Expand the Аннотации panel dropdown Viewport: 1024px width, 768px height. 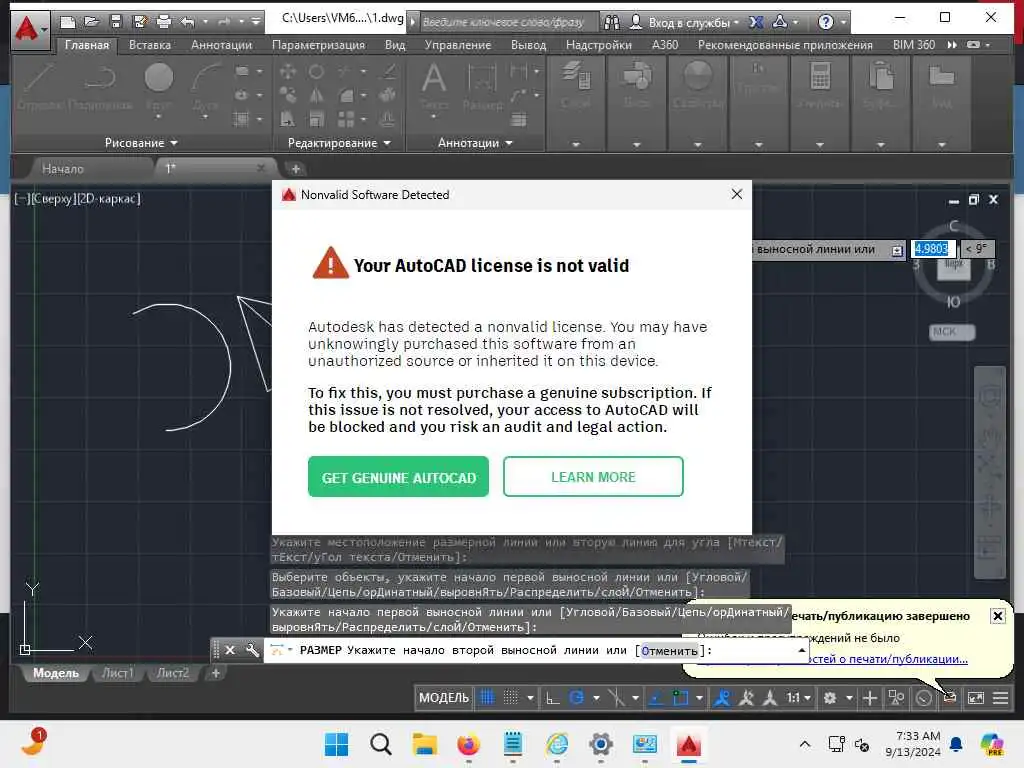(475, 143)
